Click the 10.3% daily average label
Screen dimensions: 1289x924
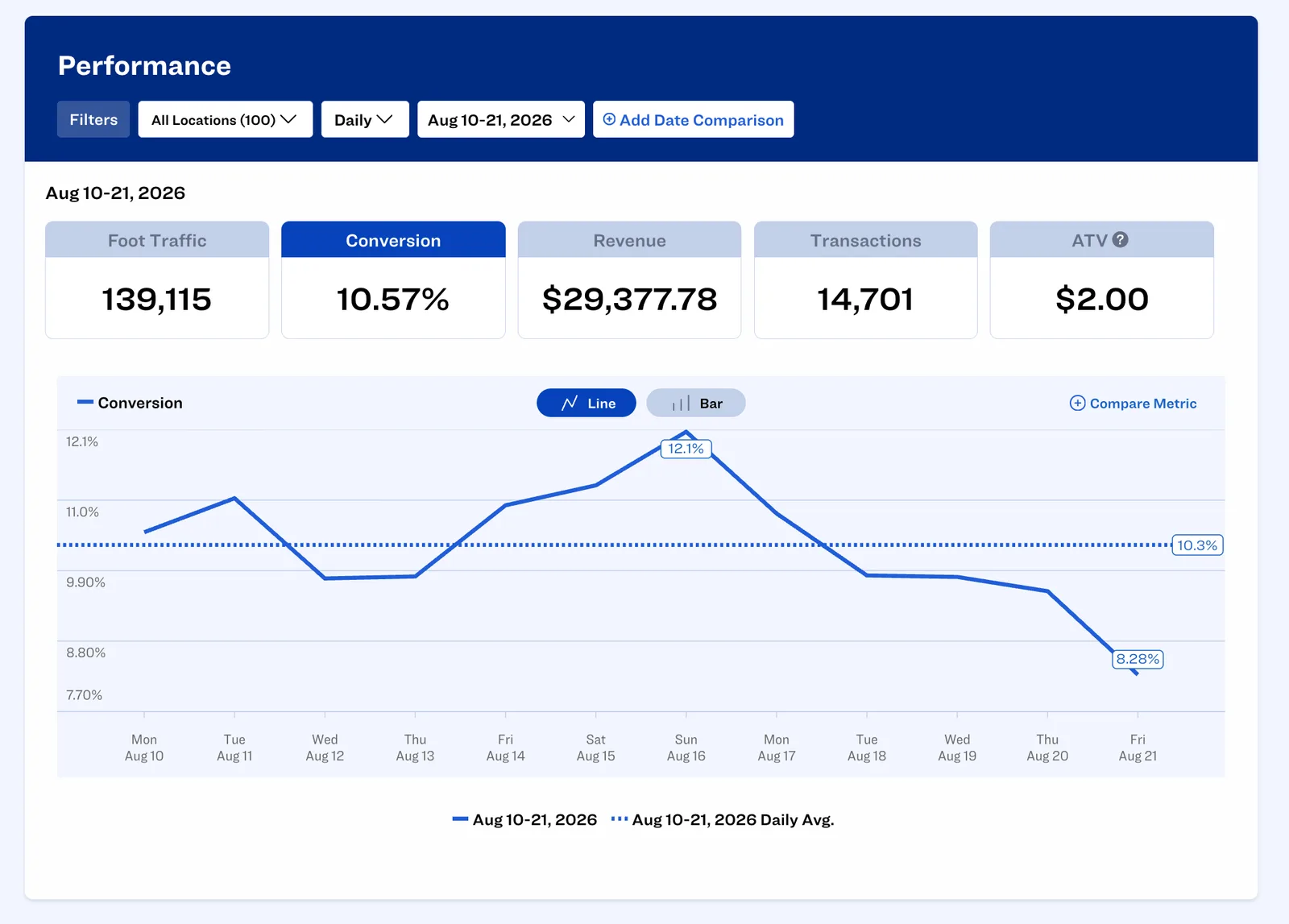[x=1197, y=545]
